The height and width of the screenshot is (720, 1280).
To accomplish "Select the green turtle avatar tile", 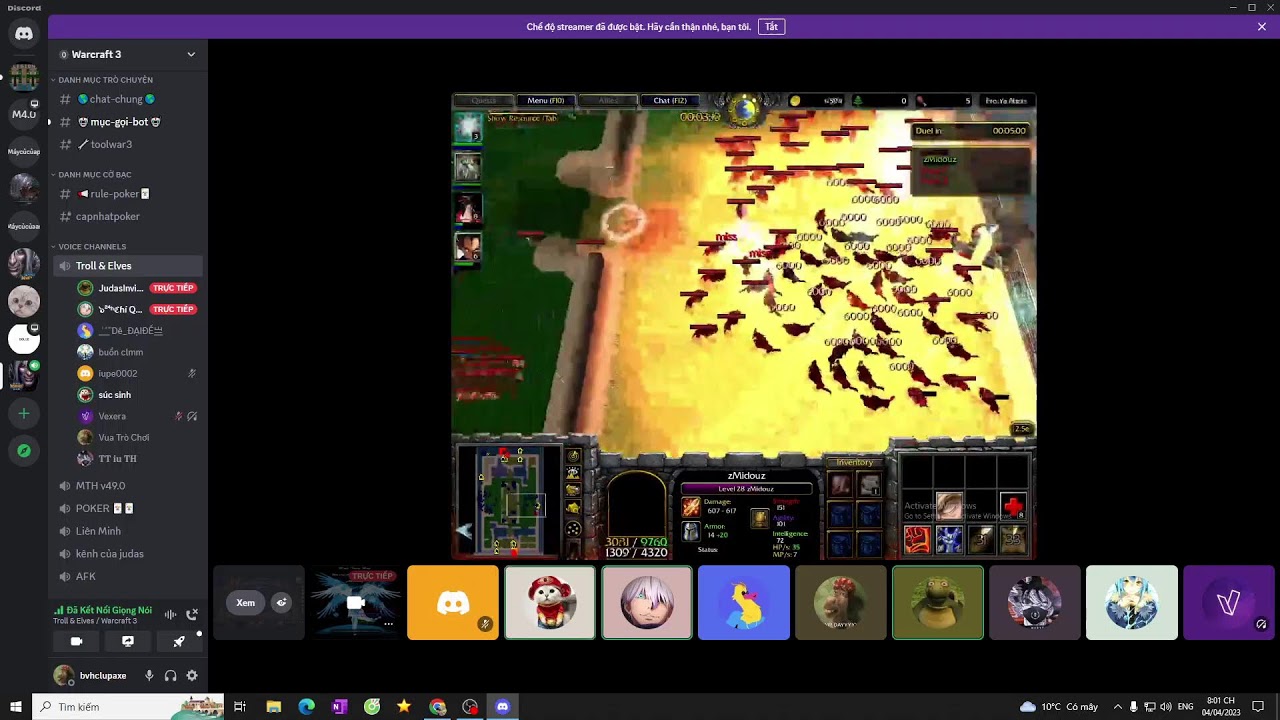I will 938,603.
